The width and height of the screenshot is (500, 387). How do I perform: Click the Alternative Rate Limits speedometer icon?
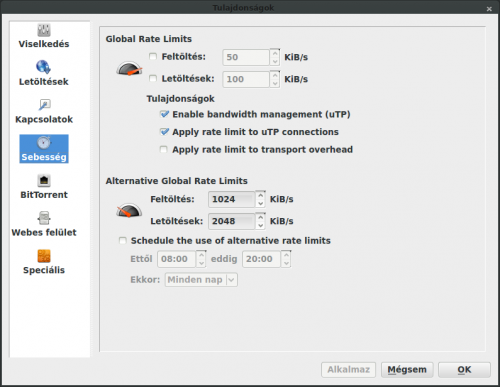[x=129, y=210]
